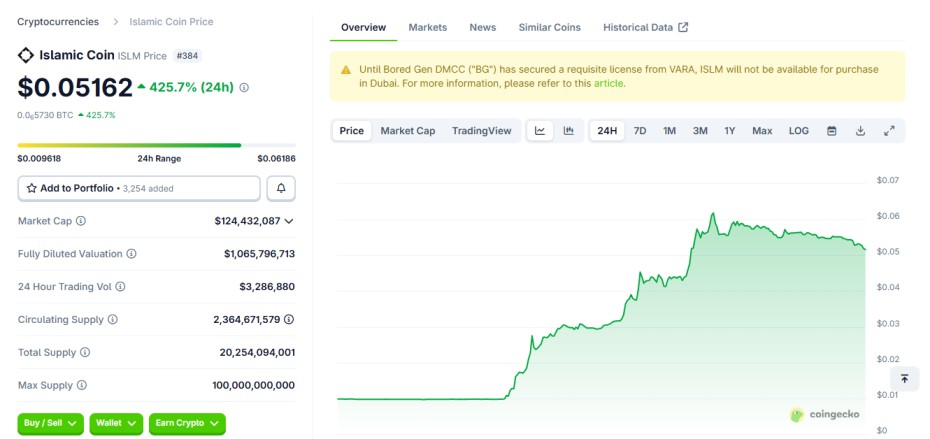Switch to candlestick chart view icon
The height and width of the screenshot is (439, 930).
coord(569,131)
